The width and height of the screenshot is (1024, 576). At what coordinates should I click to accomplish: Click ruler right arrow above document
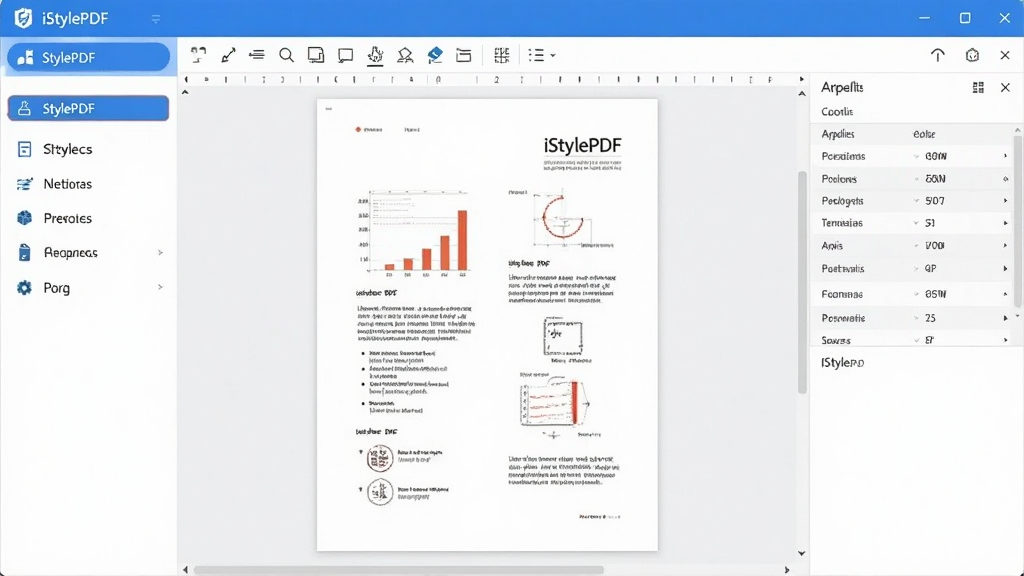point(801,80)
